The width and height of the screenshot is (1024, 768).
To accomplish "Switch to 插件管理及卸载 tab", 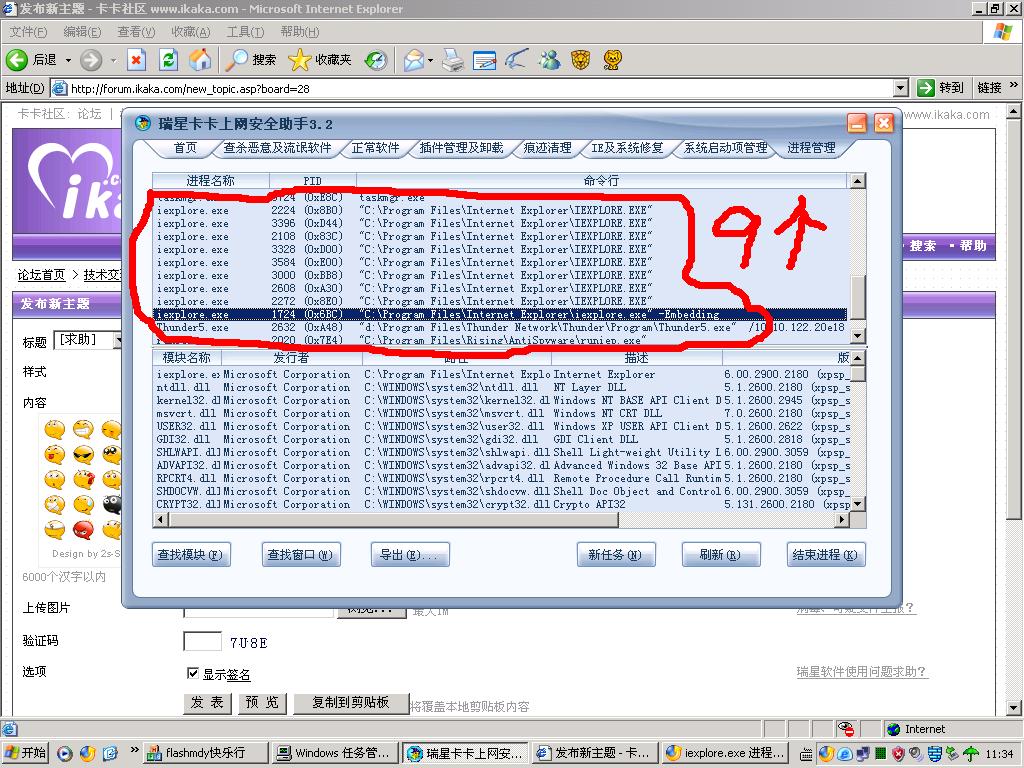I will click(x=461, y=148).
